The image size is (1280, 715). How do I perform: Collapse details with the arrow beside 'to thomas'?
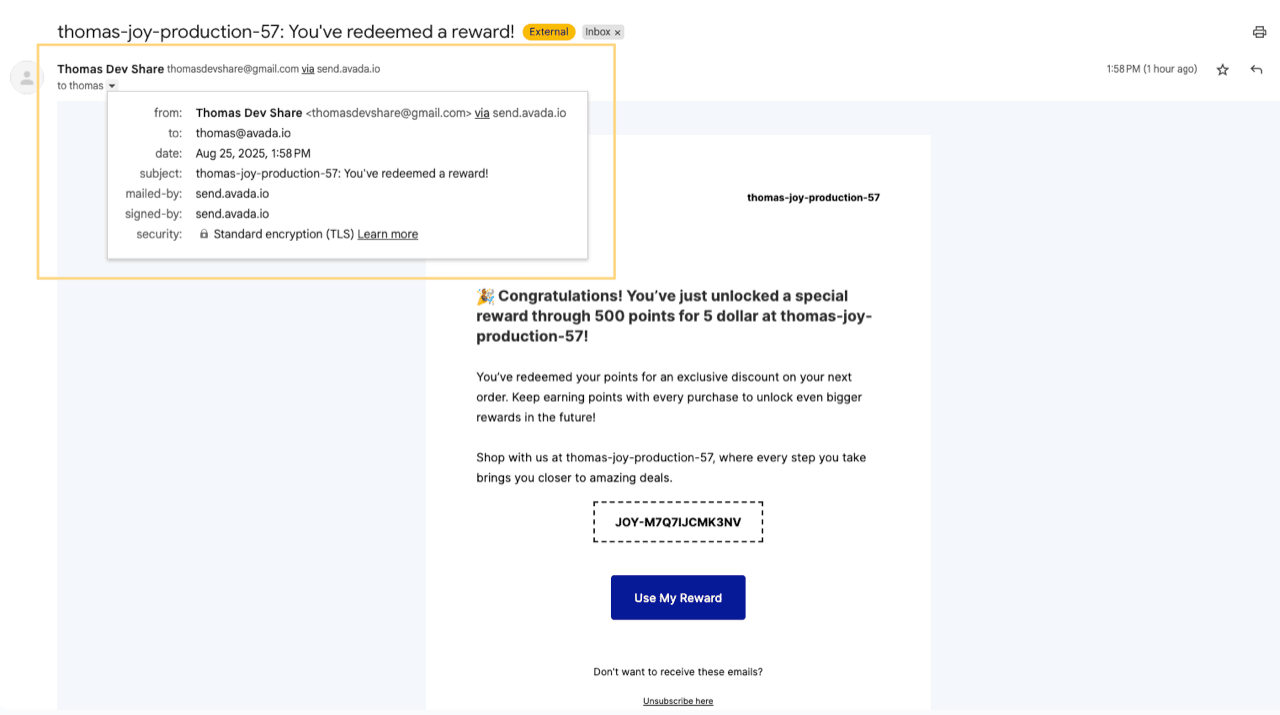[x=112, y=86]
